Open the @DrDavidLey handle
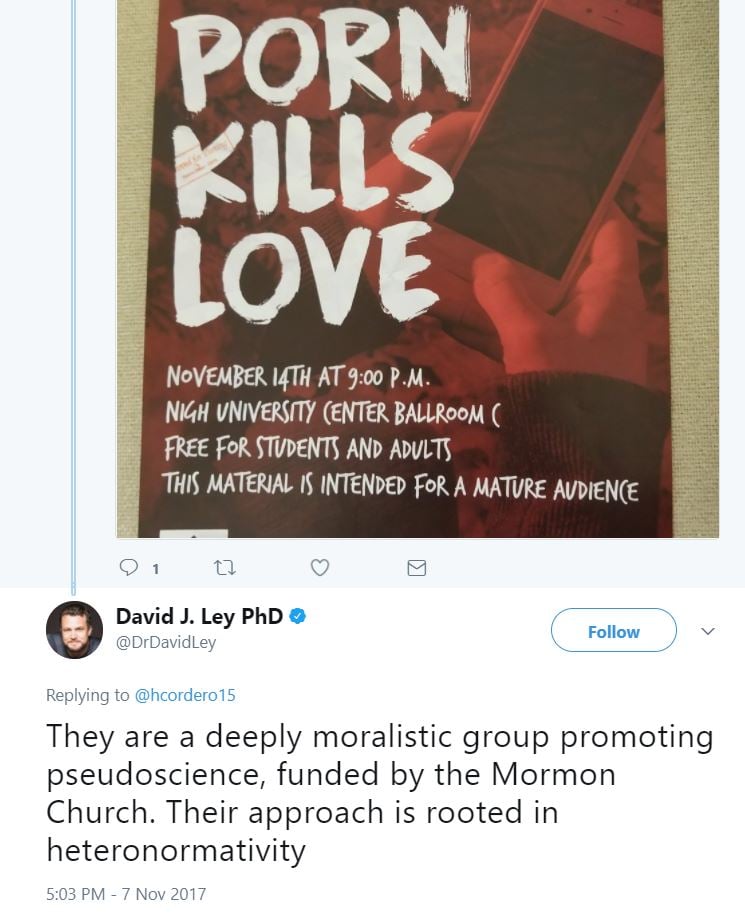The image size is (745, 914). (x=166, y=643)
